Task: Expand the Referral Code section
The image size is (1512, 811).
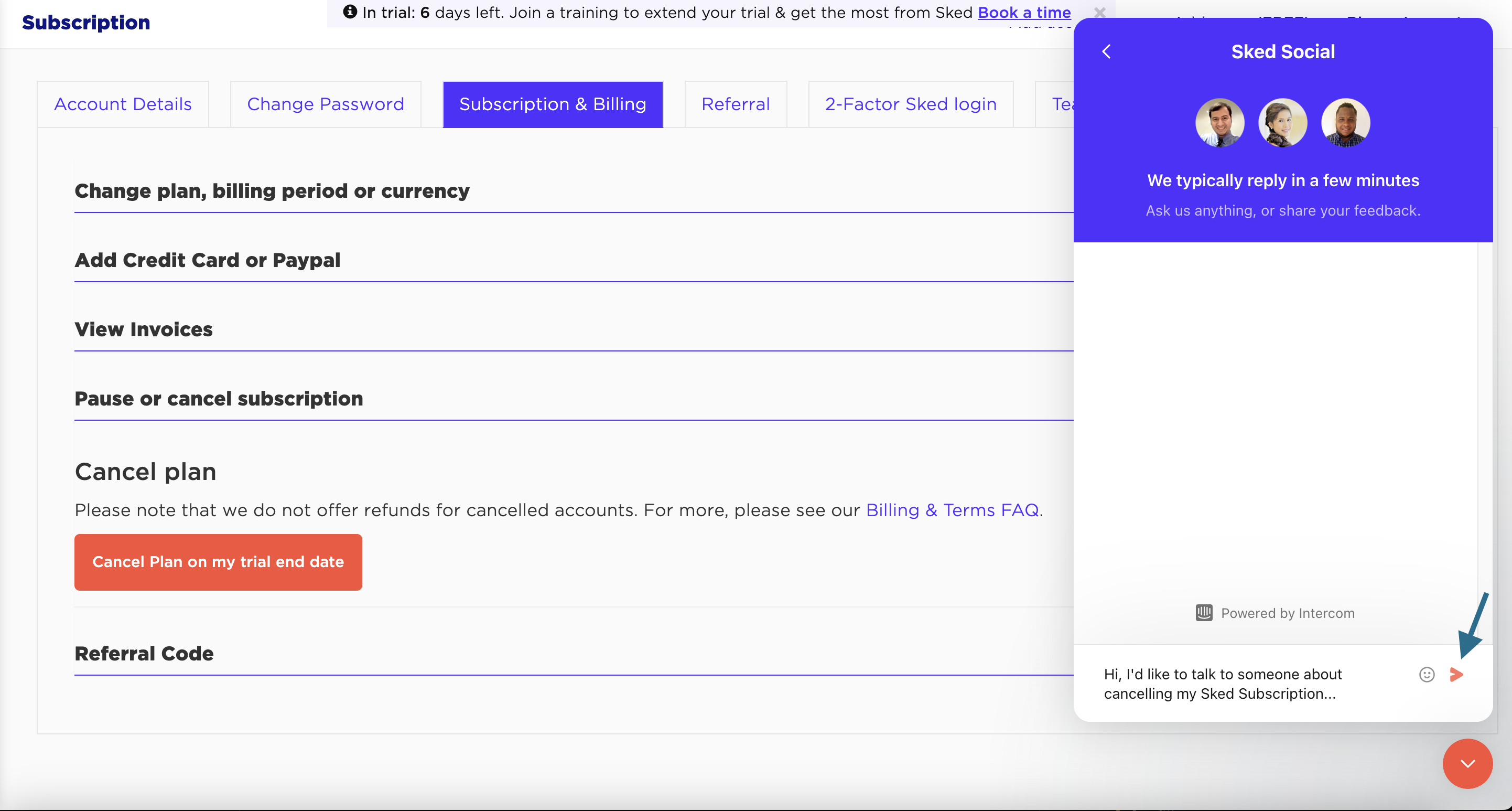Action: [144, 654]
